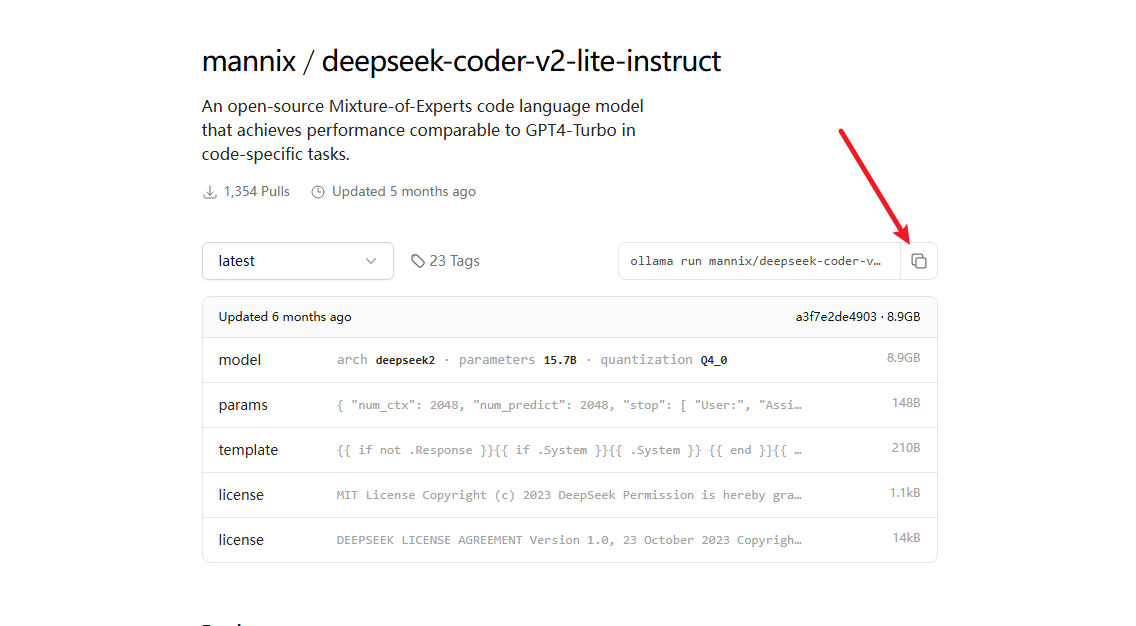Screen dimensions: 1136x626
Task: Click the chevron arrow in the latest selector
Action: click(371, 261)
